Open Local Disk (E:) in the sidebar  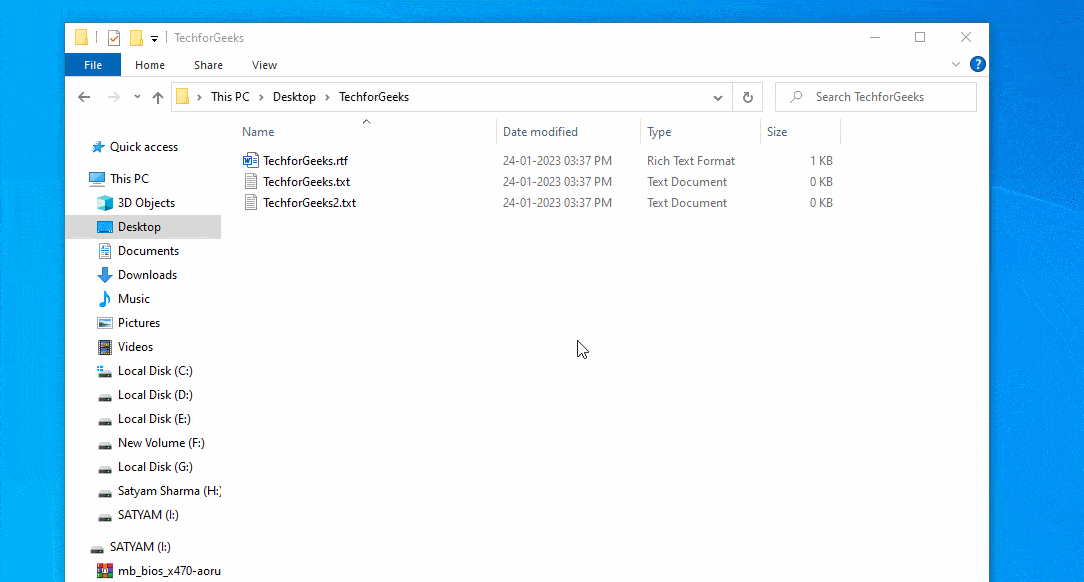pos(154,419)
